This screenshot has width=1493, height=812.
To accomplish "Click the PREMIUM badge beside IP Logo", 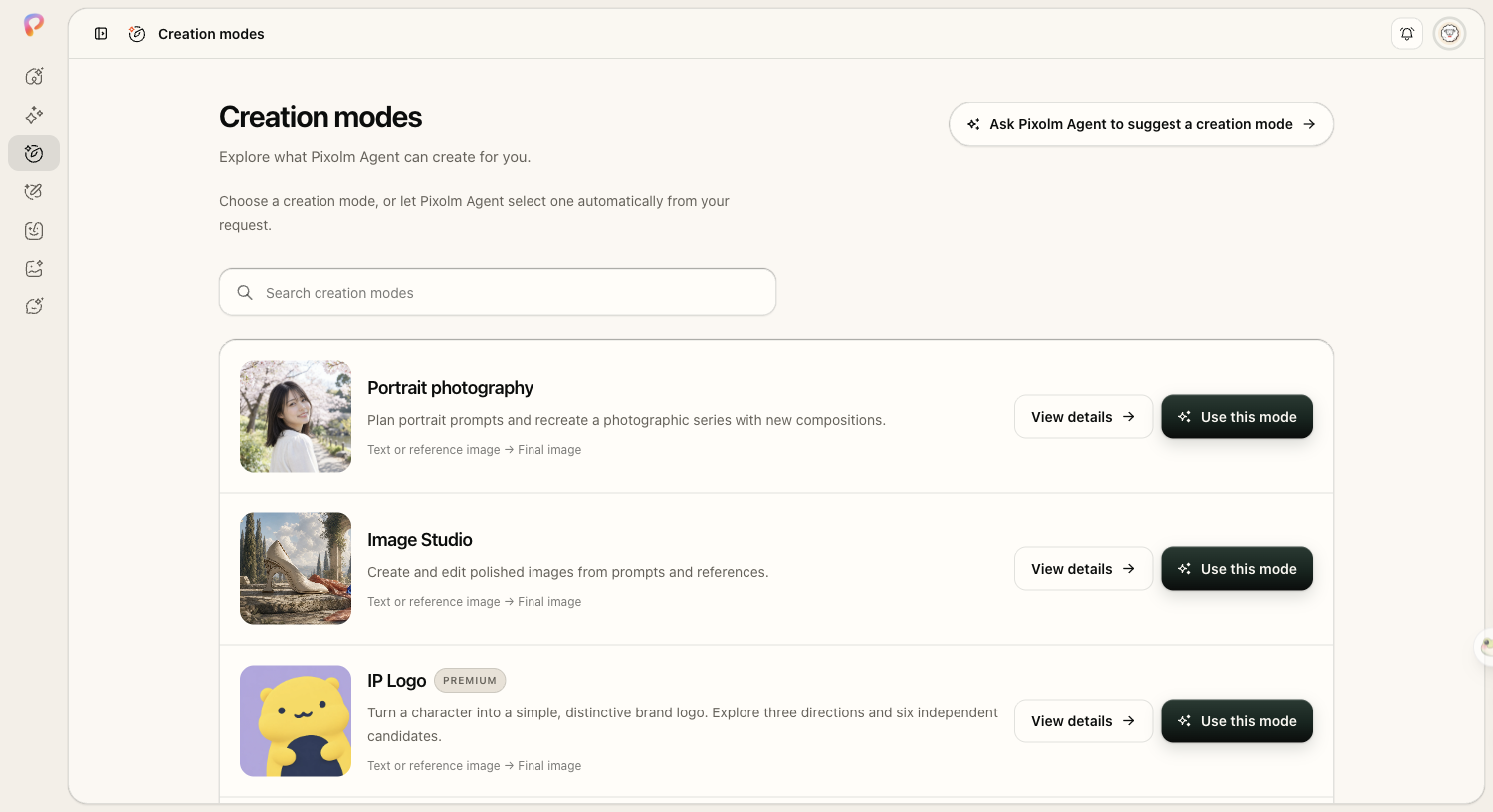I will [470, 681].
